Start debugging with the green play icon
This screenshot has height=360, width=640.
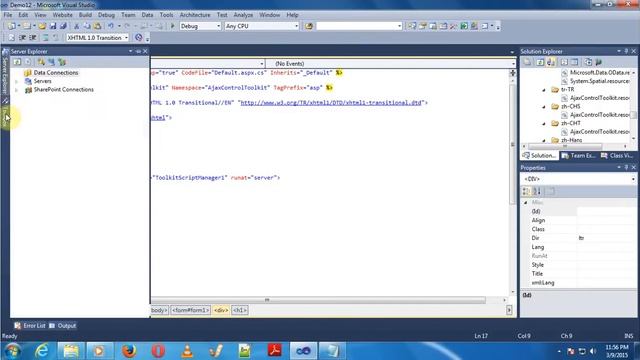(172, 26)
